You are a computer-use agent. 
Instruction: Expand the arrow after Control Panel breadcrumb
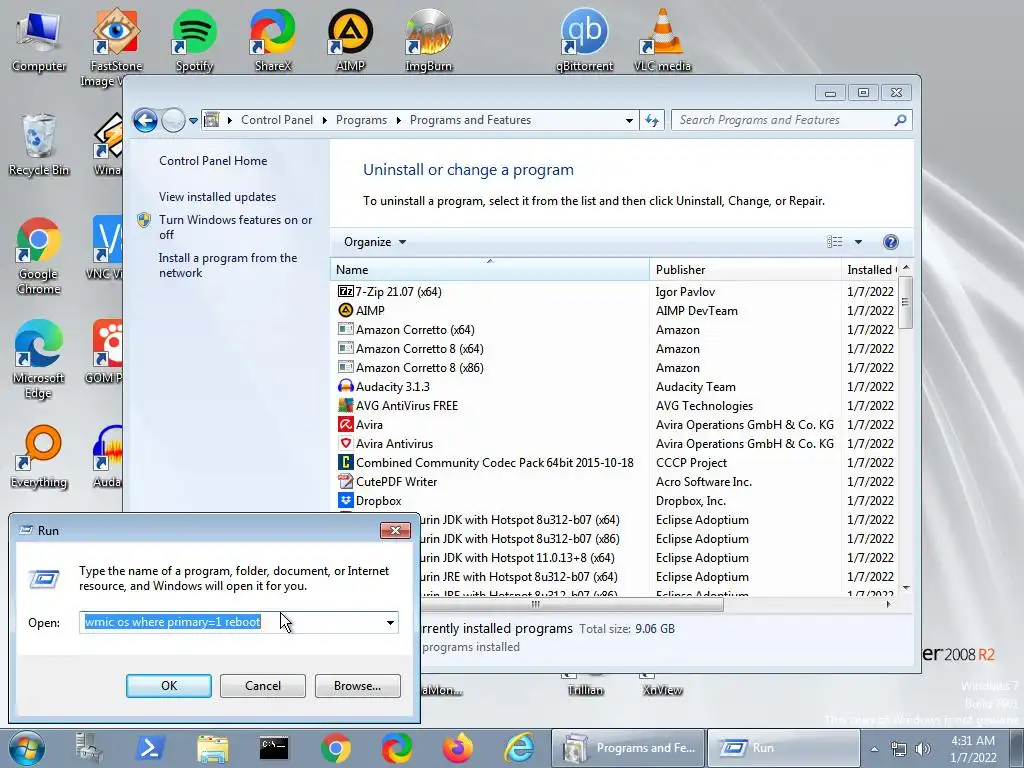click(x=325, y=120)
